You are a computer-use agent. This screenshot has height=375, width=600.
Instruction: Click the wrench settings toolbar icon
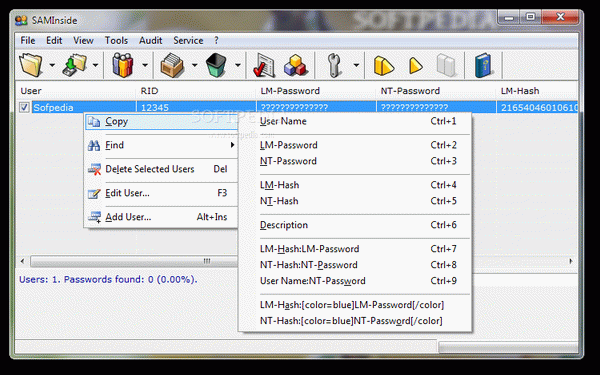[x=334, y=65]
